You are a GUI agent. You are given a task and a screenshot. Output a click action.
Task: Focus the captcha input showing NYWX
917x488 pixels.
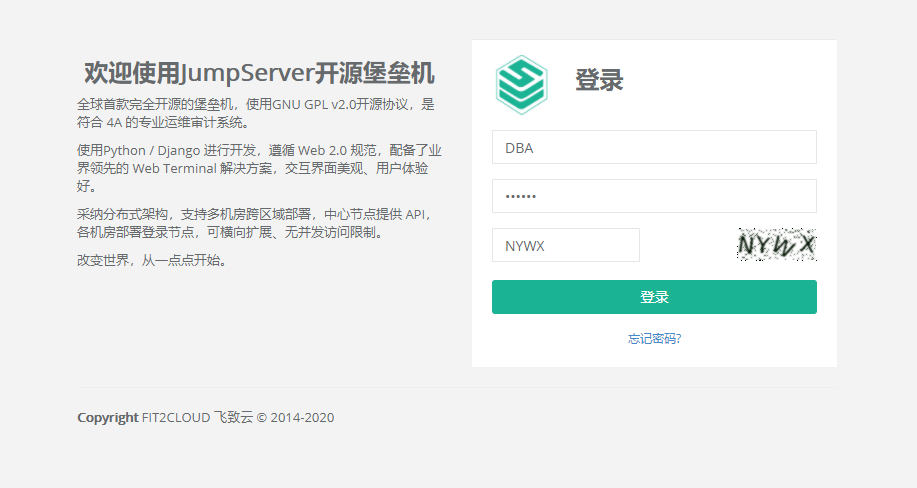[x=565, y=245]
